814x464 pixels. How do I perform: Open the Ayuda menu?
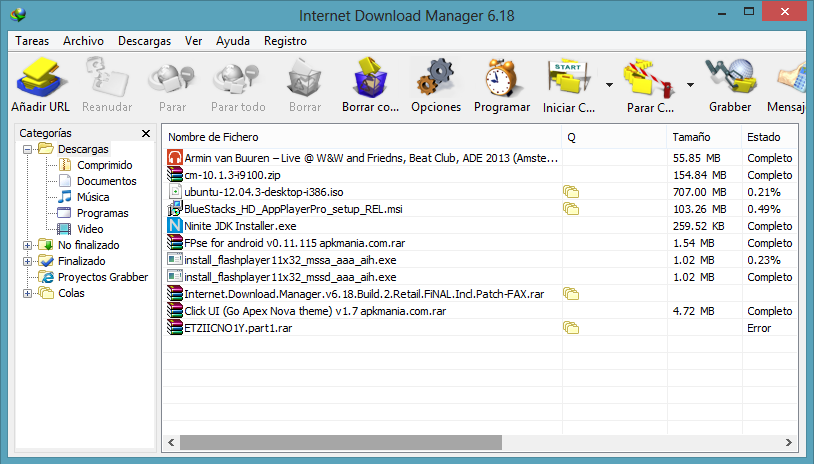pyautogui.click(x=233, y=41)
